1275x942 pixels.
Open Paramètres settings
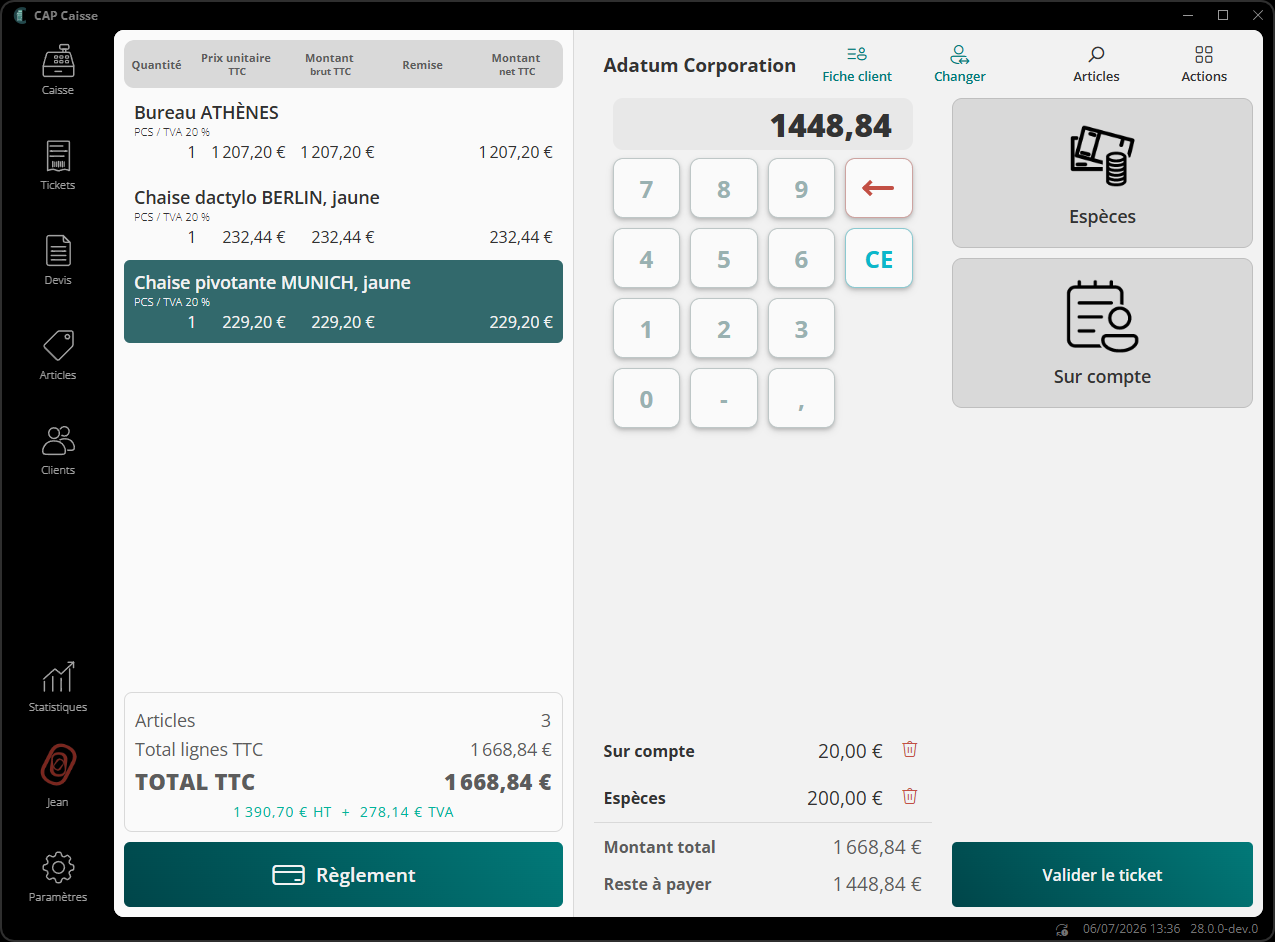coord(57,877)
